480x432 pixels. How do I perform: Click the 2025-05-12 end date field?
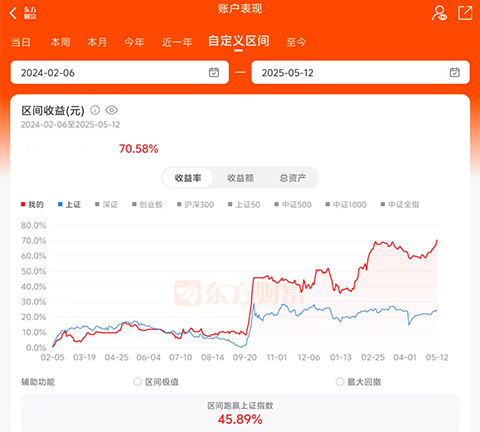pos(360,72)
